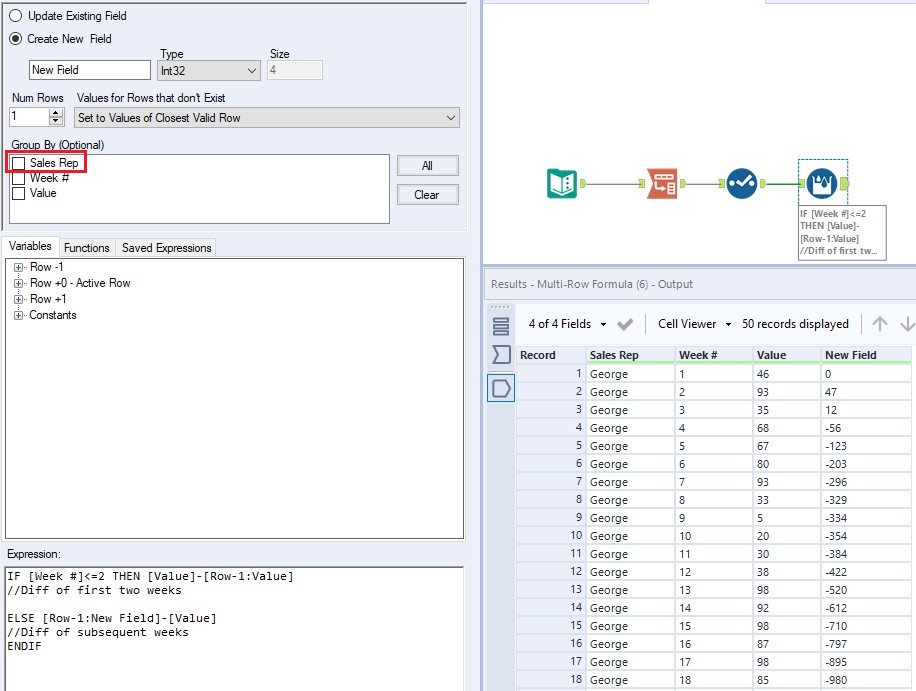This screenshot has height=691, width=916.
Task: Select the Input Data tool on the canvas
Action: (561, 183)
